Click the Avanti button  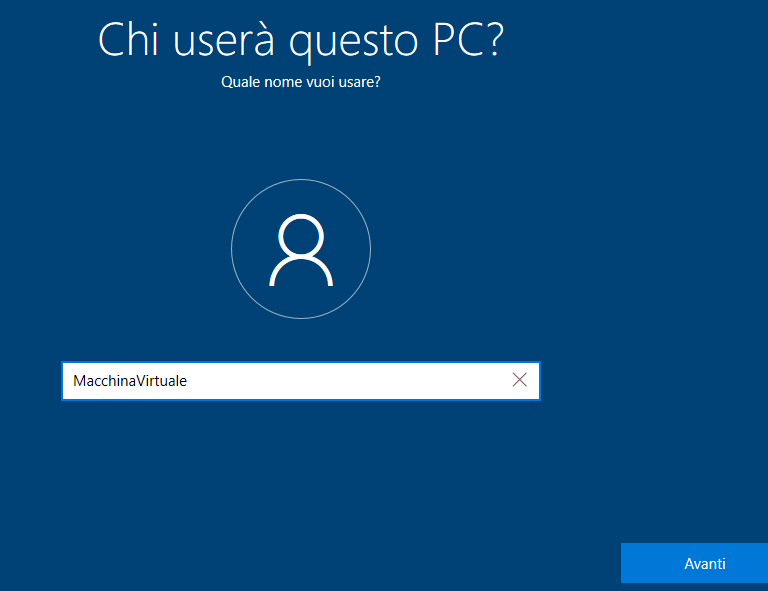[694, 563]
